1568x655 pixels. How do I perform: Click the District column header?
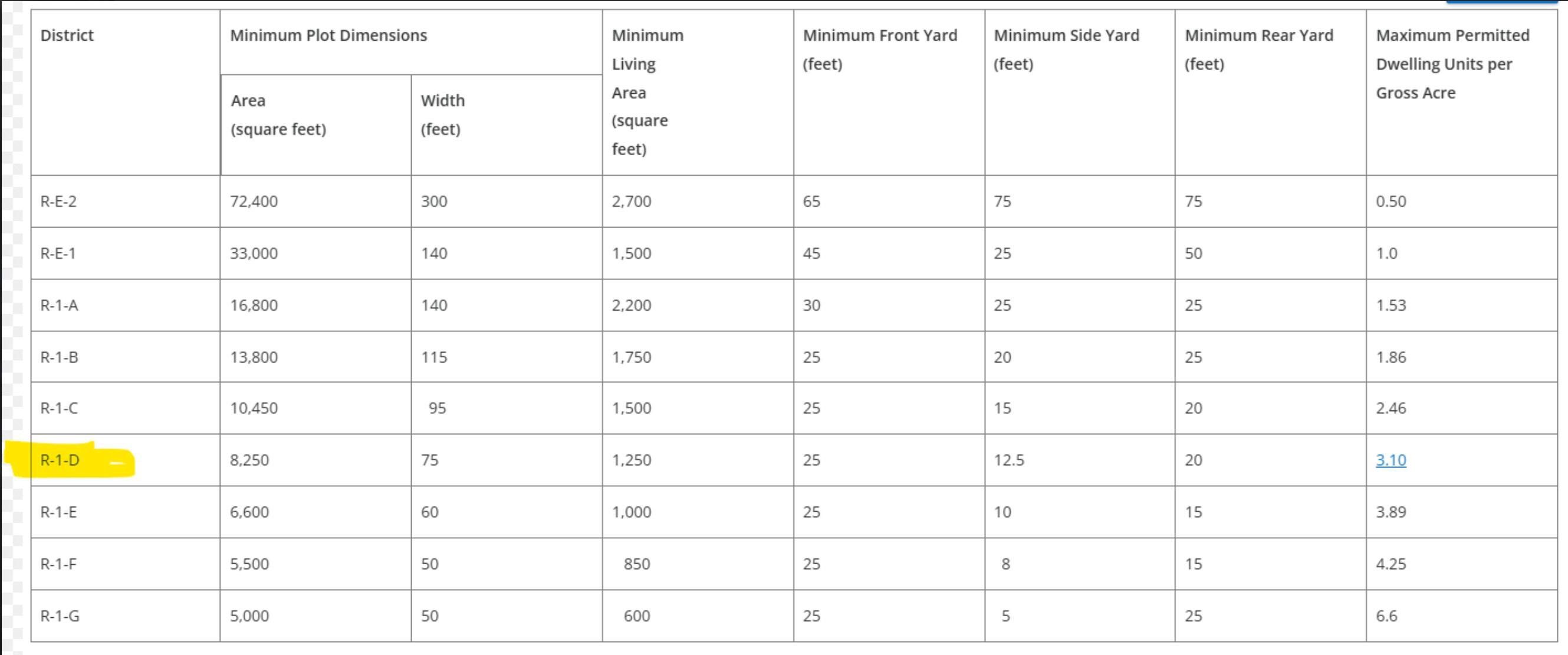pos(67,35)
